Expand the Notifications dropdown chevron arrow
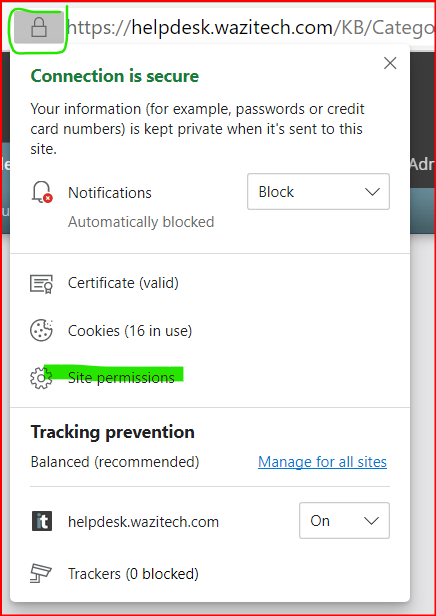 tap(372, 192)
